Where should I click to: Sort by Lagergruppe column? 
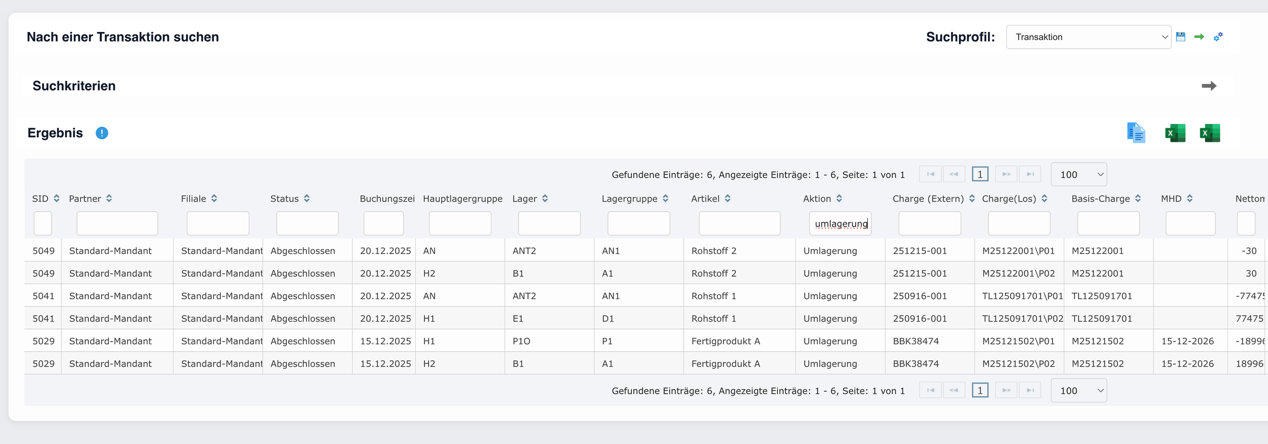point(666,199)
